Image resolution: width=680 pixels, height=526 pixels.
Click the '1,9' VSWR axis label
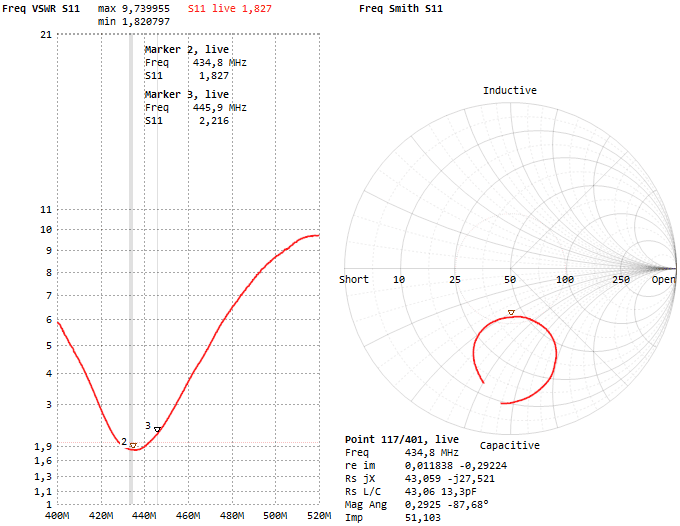[x=43, y=446]
